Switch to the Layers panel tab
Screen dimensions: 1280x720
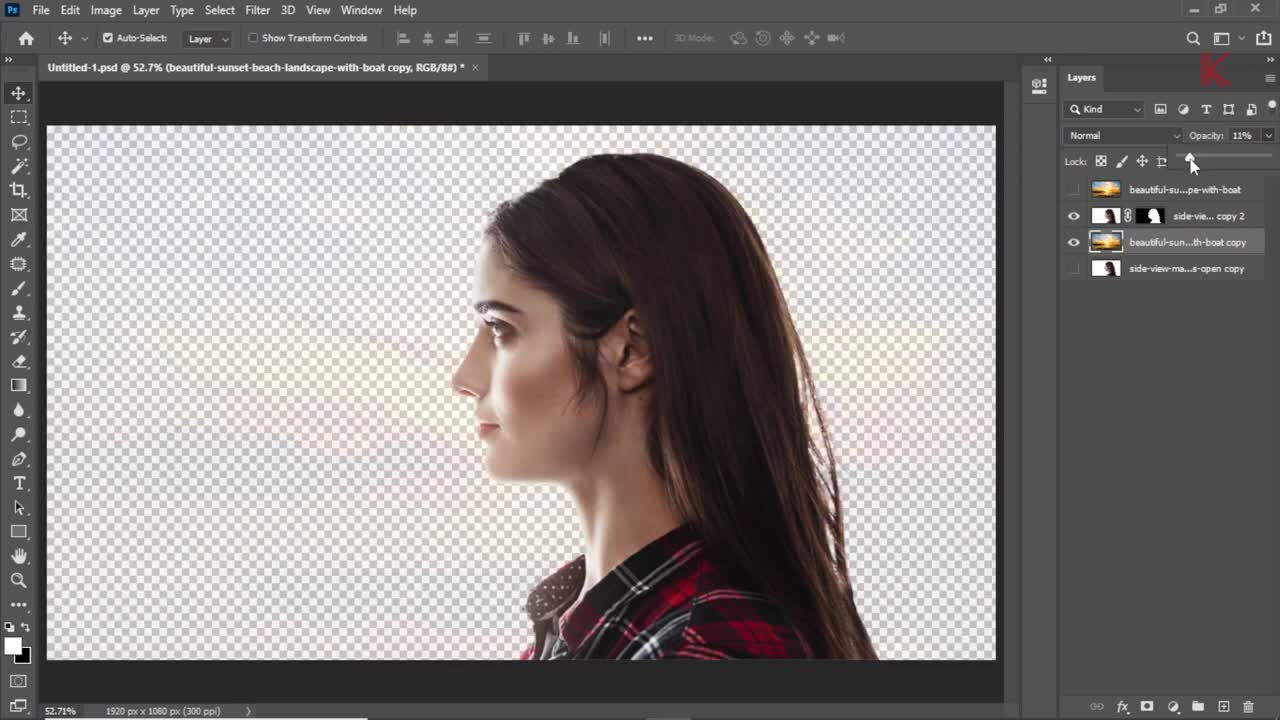(1081, 77)
